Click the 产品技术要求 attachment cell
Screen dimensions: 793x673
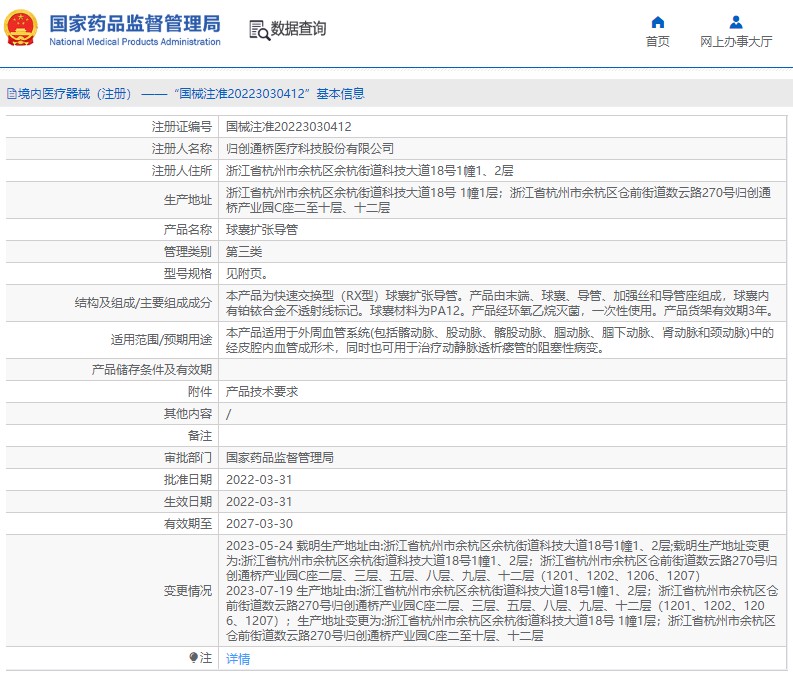[262, 392]
